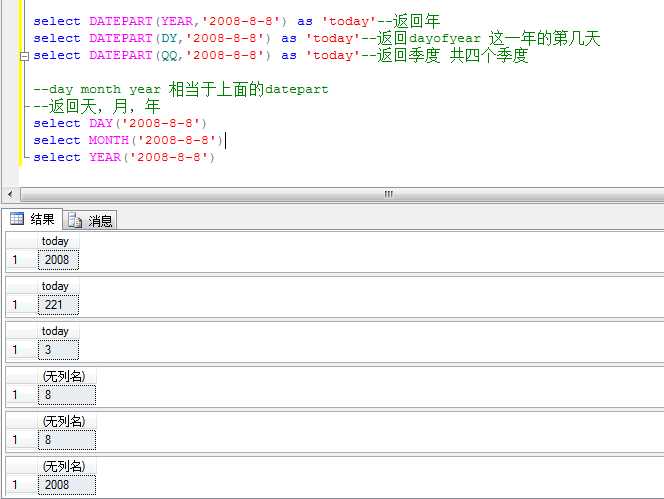Click the QQ argument in third select line
This screenshot has height=499, width=664.
(x=169, y=56)
